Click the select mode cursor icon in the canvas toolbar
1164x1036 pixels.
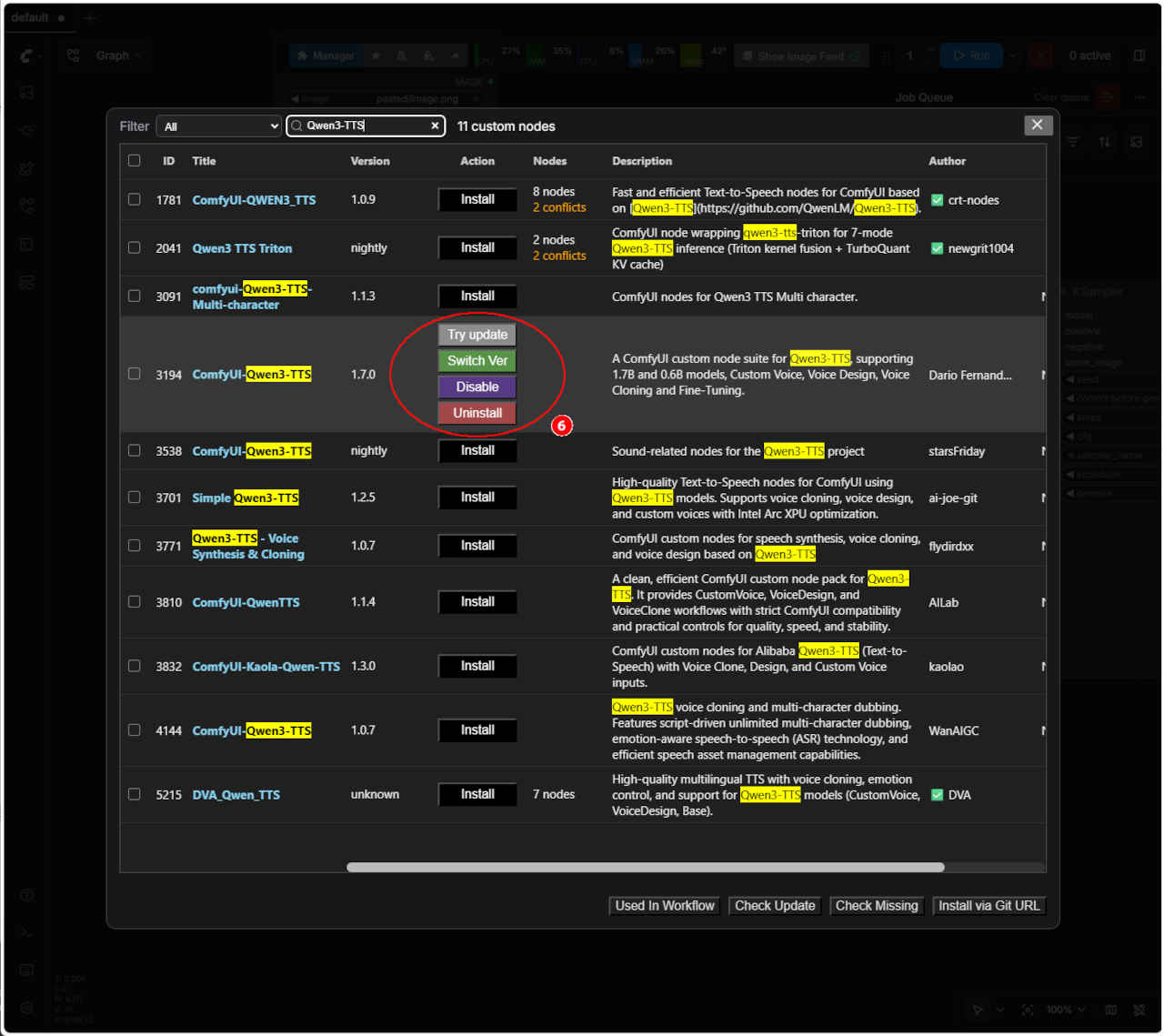tap(978, 1010)
